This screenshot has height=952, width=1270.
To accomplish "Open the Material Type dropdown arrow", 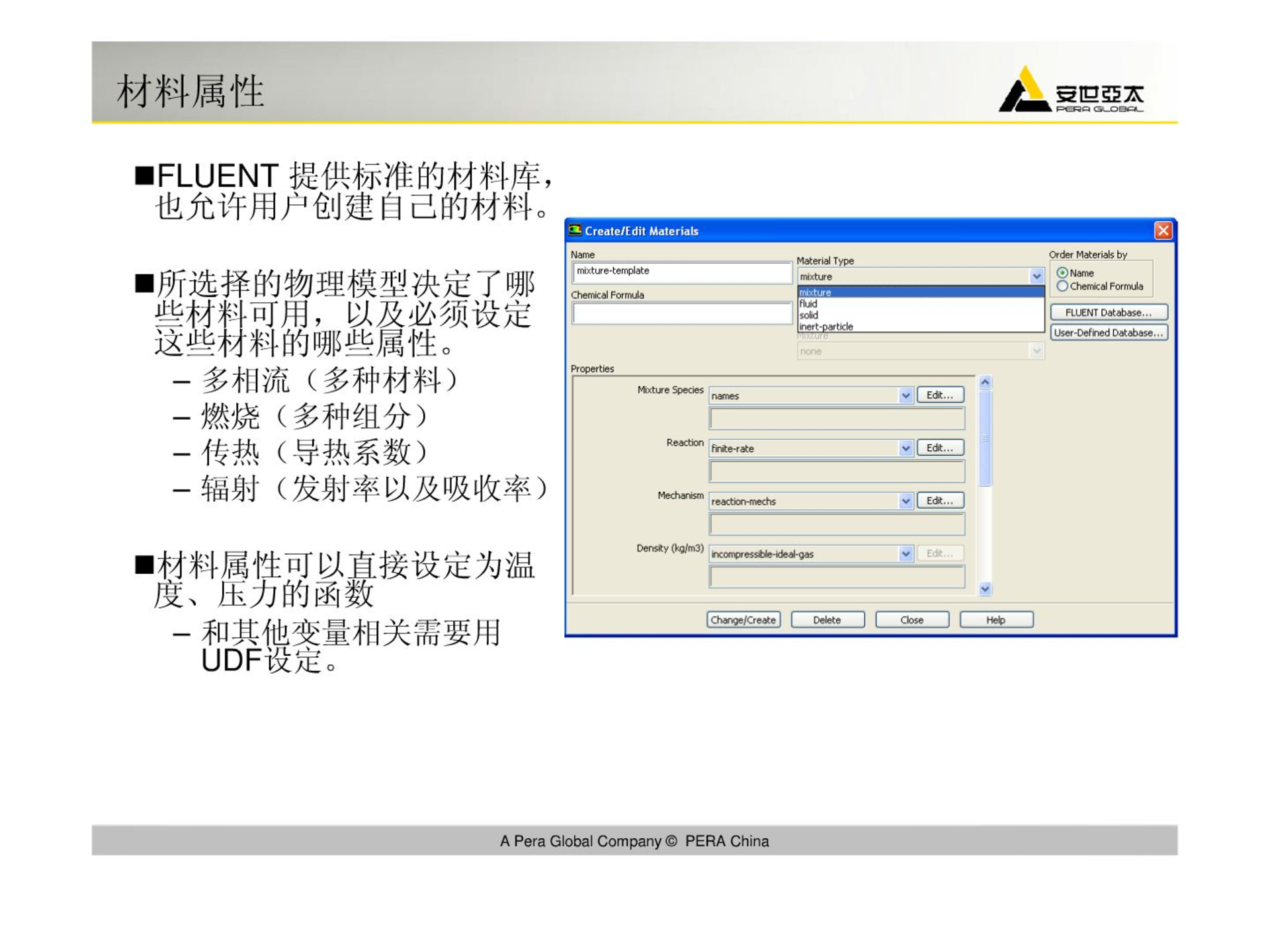I will (x=1037, y=276).
